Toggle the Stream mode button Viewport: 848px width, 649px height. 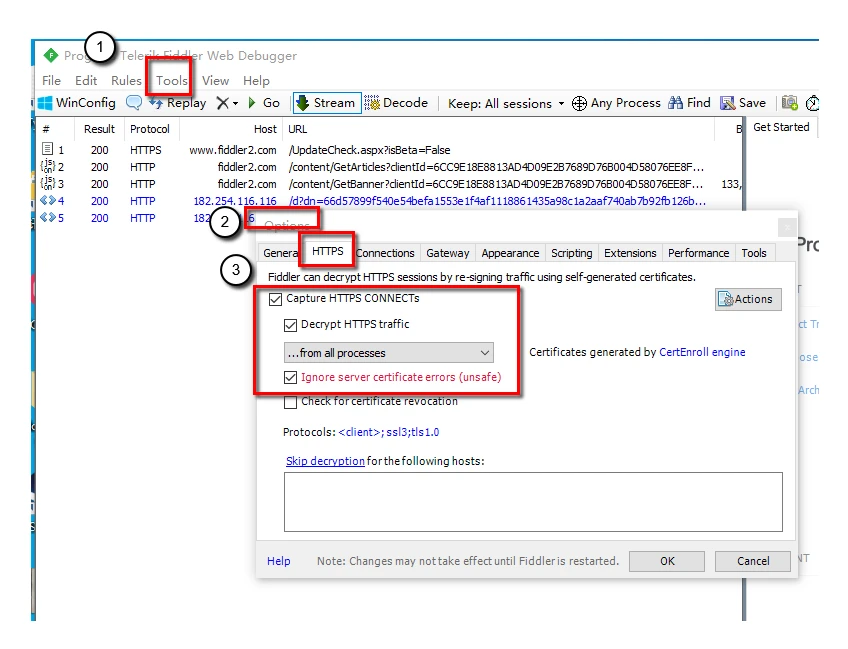(x=327, y=103)
